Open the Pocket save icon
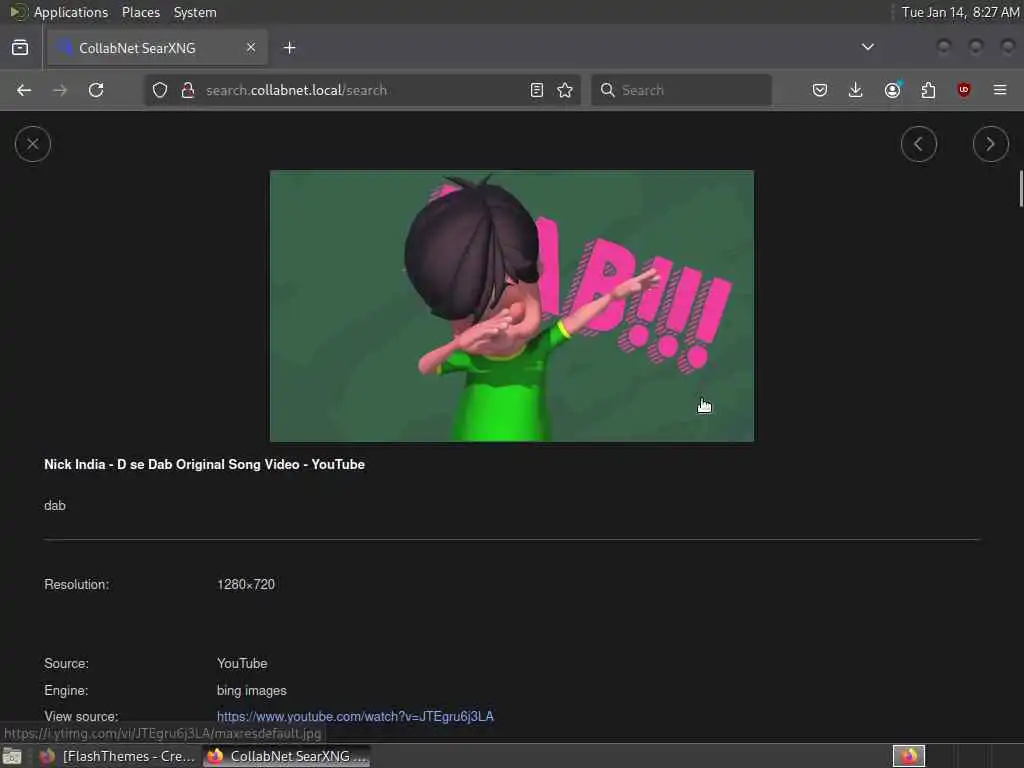 [820, 90]
